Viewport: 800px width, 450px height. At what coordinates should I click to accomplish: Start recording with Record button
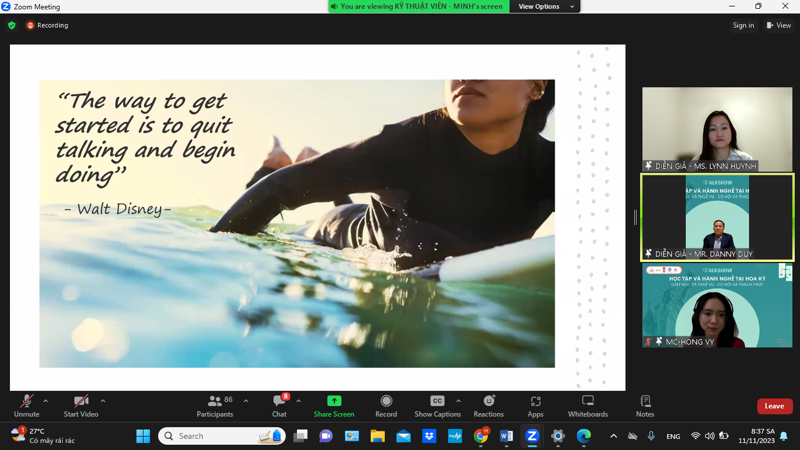pos(386,405)
